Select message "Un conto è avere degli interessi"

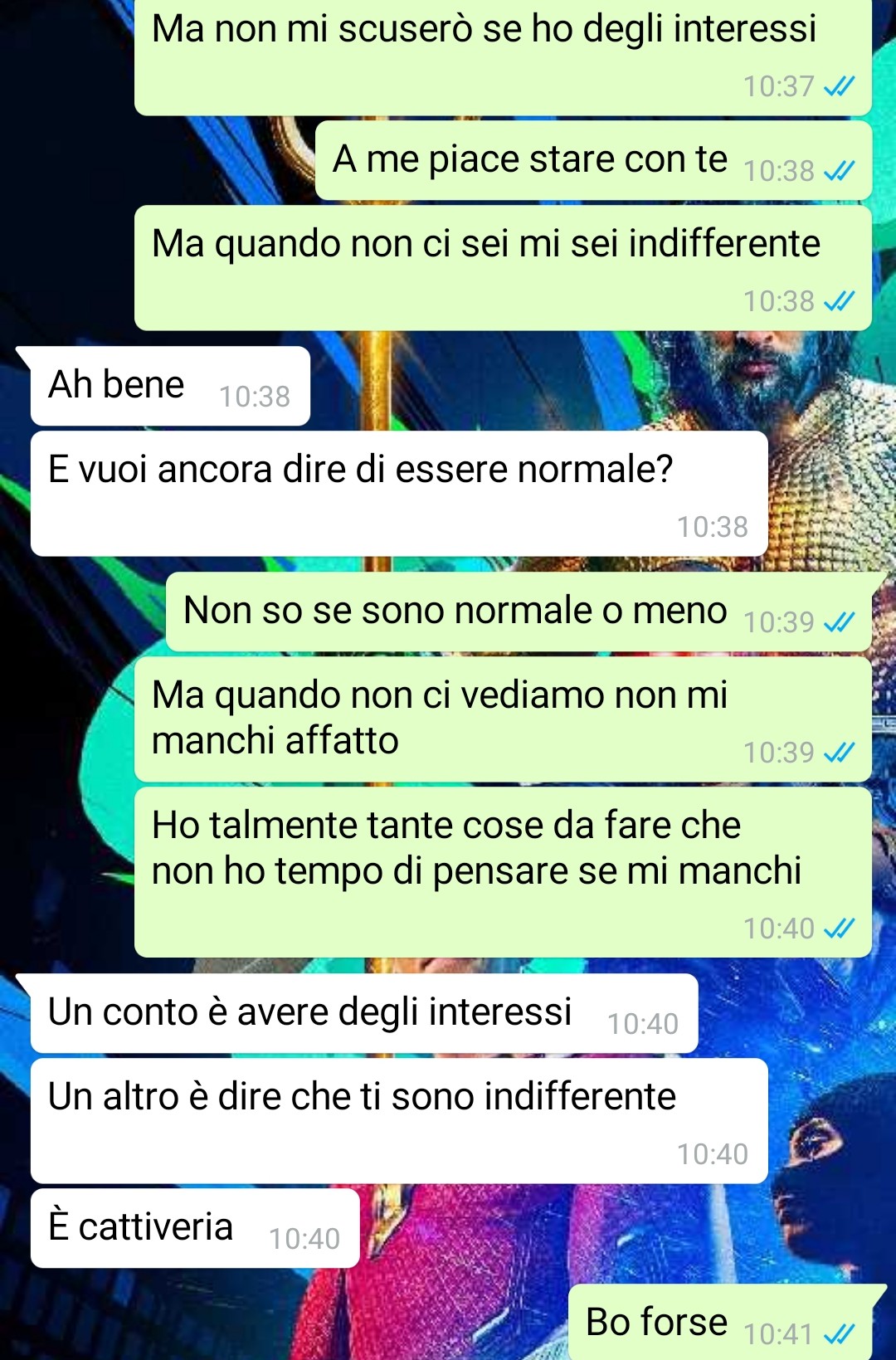364,1013
